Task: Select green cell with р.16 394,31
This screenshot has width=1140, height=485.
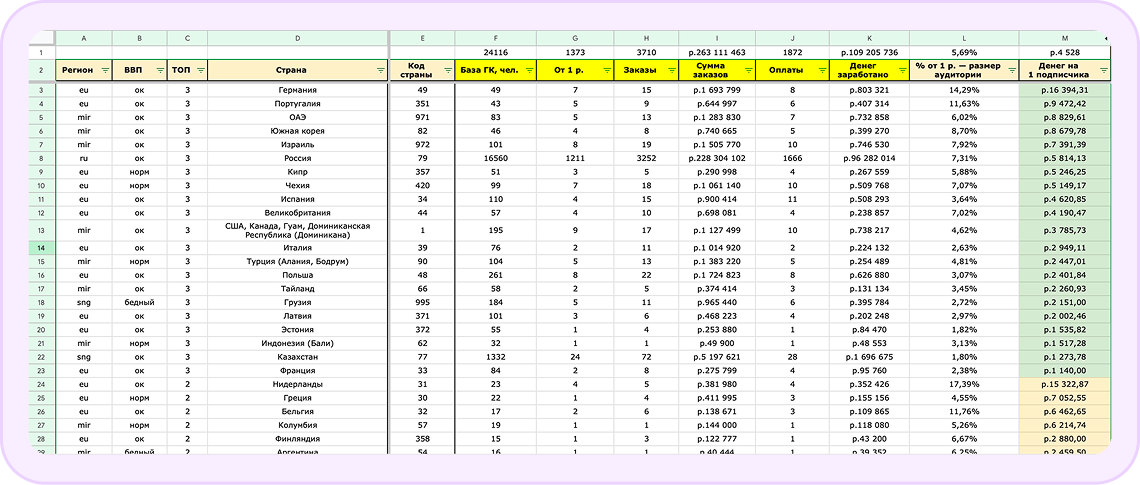Action: coord(1064,90)
